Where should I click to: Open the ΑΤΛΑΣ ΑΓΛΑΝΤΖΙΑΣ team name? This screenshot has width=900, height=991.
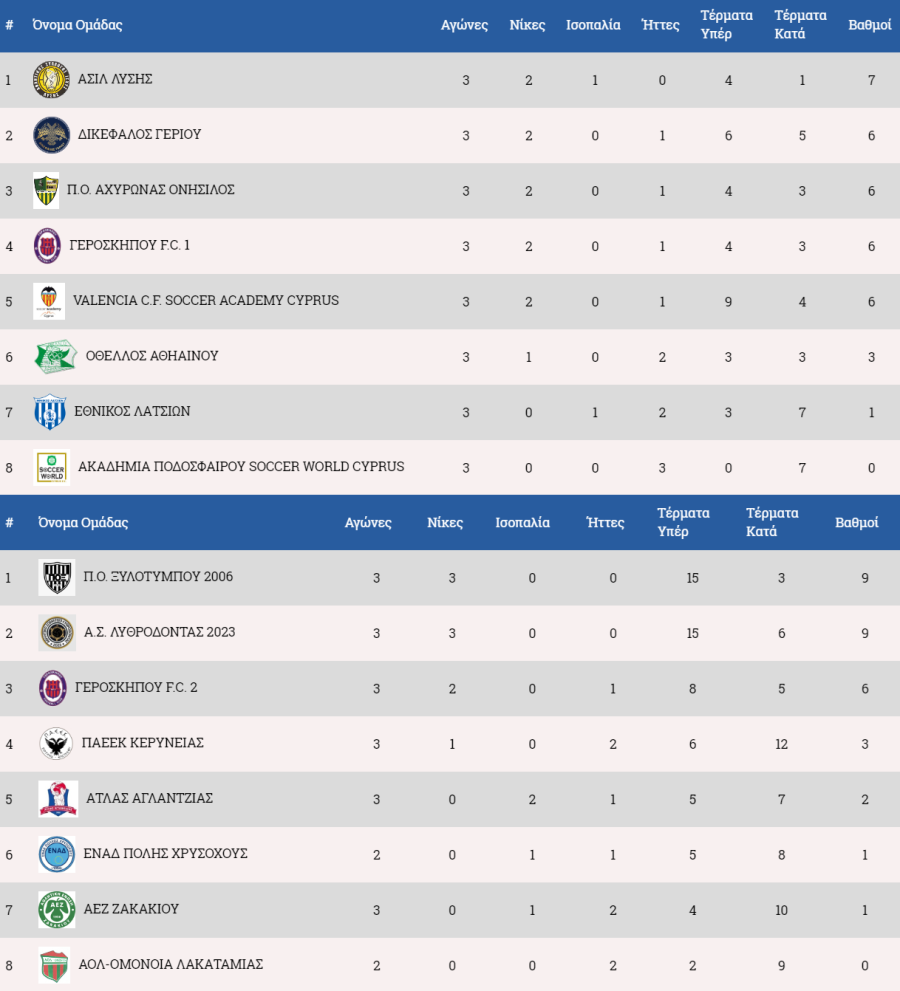coord(149,798)
